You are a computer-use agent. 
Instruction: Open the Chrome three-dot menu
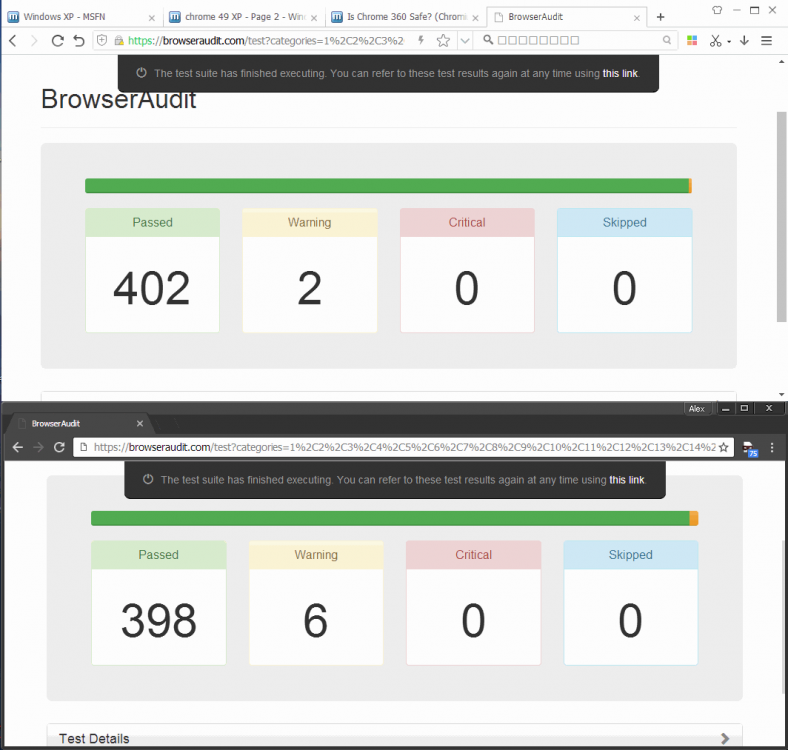771,447
